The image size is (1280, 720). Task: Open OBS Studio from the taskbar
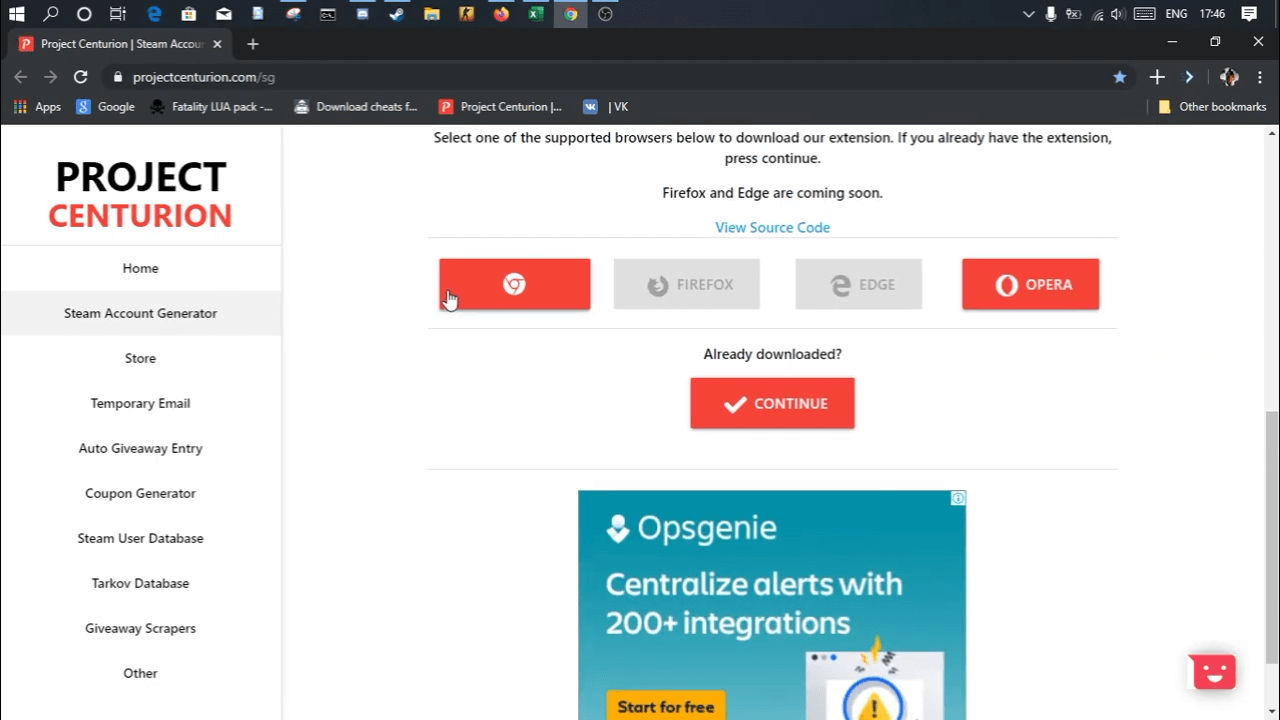pos(605,14)
